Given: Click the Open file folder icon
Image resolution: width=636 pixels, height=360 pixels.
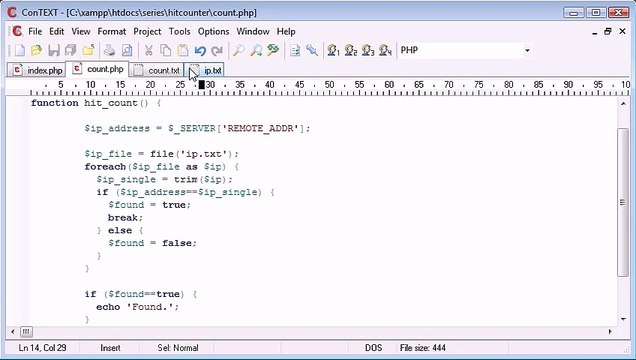Looking at the screenshot, I should coord(37,50).
